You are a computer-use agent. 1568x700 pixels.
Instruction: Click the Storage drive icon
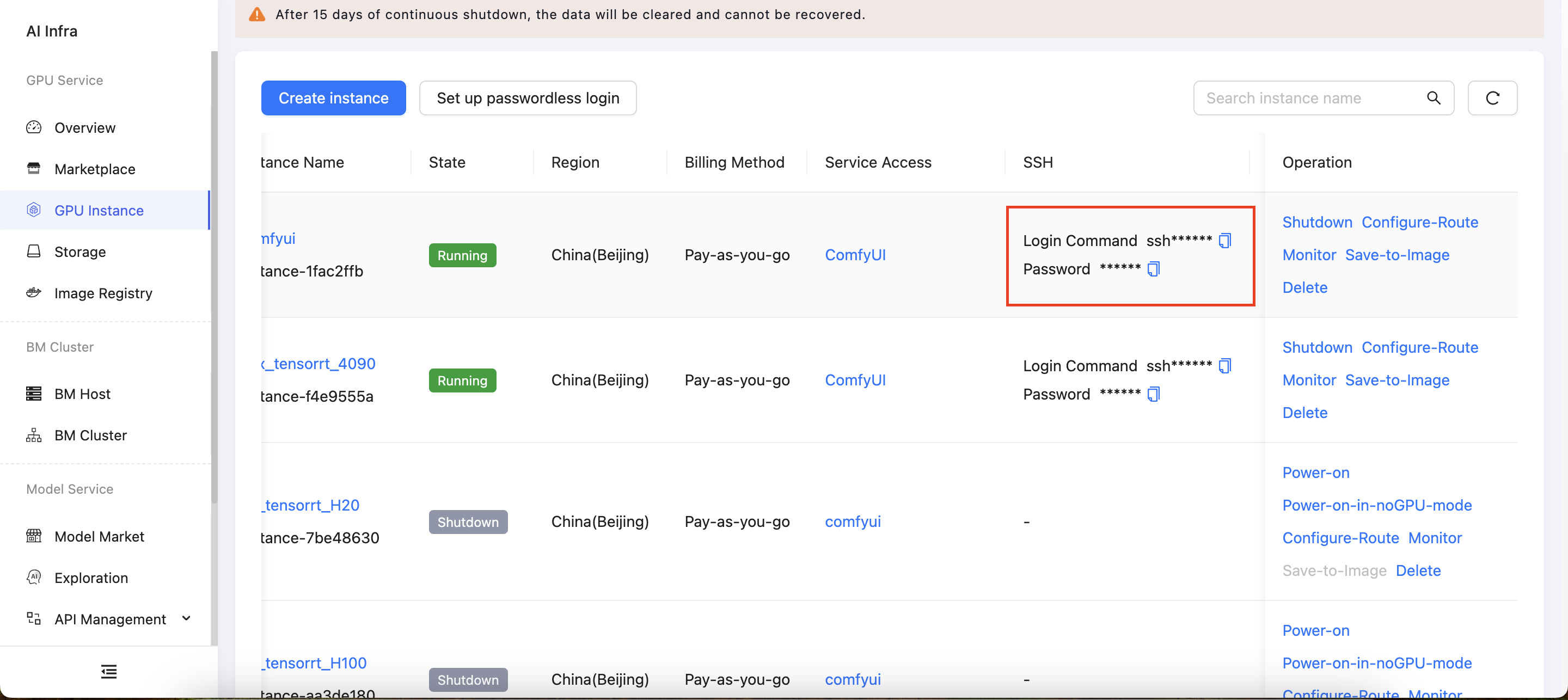pyautogui.click(x=34, y=251)
